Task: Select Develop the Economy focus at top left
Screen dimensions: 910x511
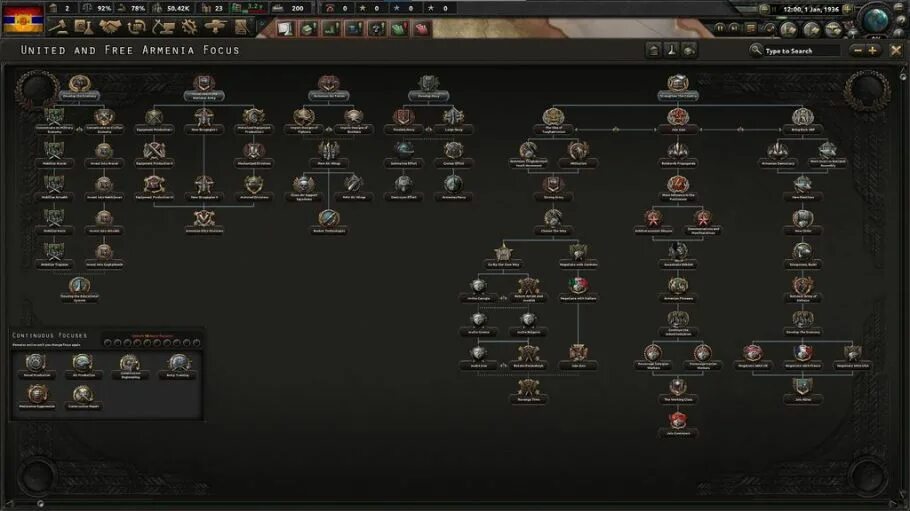Action: tap(80, 87)
